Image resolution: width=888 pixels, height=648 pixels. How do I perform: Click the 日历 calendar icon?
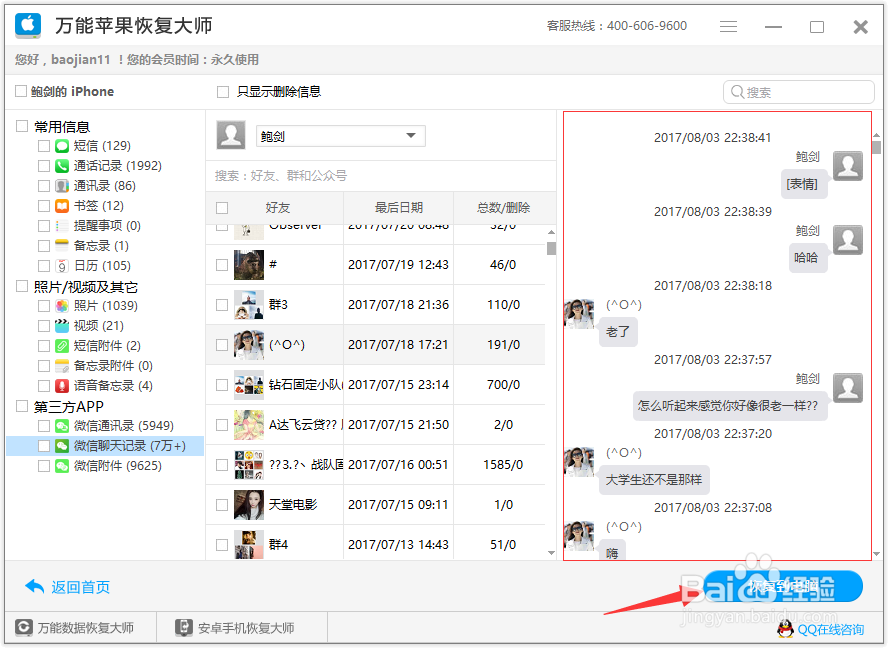point(62,266)
